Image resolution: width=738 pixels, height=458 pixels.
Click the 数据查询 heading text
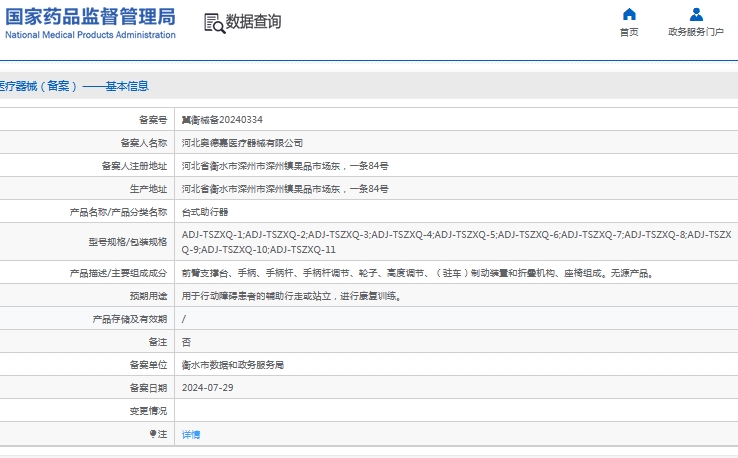253,22
